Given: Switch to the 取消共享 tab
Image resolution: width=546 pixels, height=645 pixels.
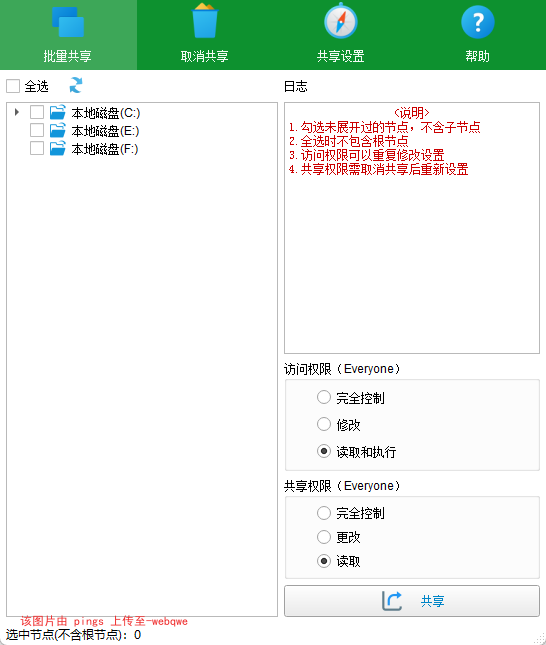Looking at the screenshot, I should tap(204, 35).
